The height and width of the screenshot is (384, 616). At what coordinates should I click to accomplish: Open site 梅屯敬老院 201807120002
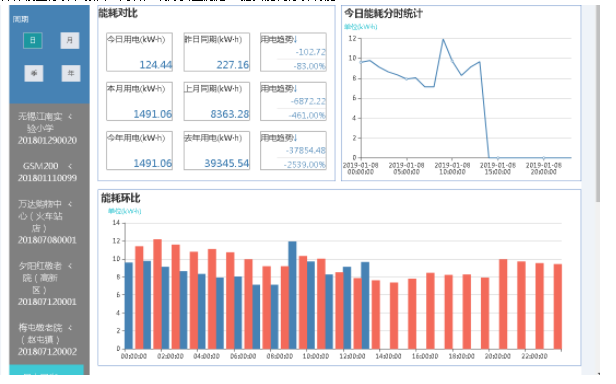pos(47,339)
